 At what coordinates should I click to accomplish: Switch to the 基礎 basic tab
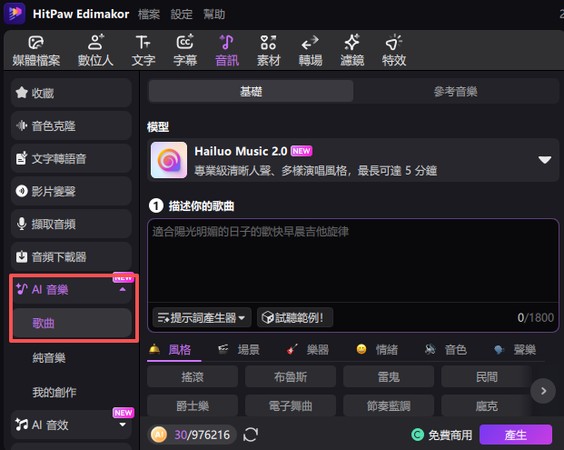tap(251, 91)
